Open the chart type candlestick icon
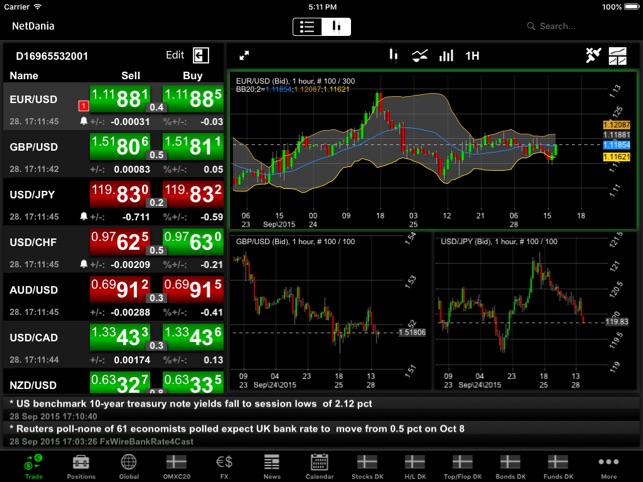Viewport: 643px width, 482px height. click(x=393, y=55)
